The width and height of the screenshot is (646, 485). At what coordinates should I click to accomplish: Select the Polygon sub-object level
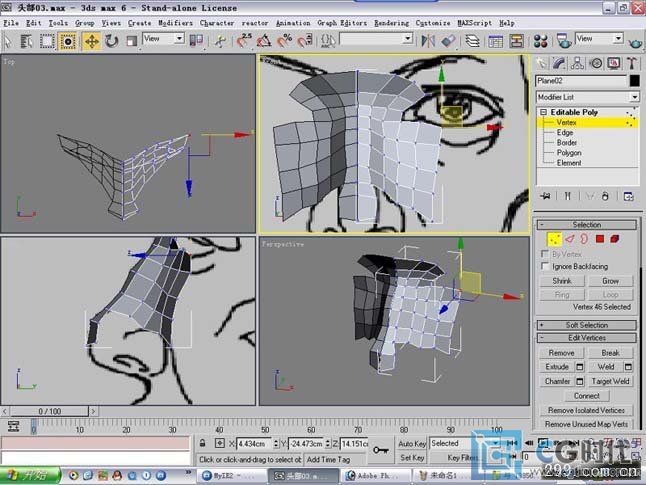[569, 153]
